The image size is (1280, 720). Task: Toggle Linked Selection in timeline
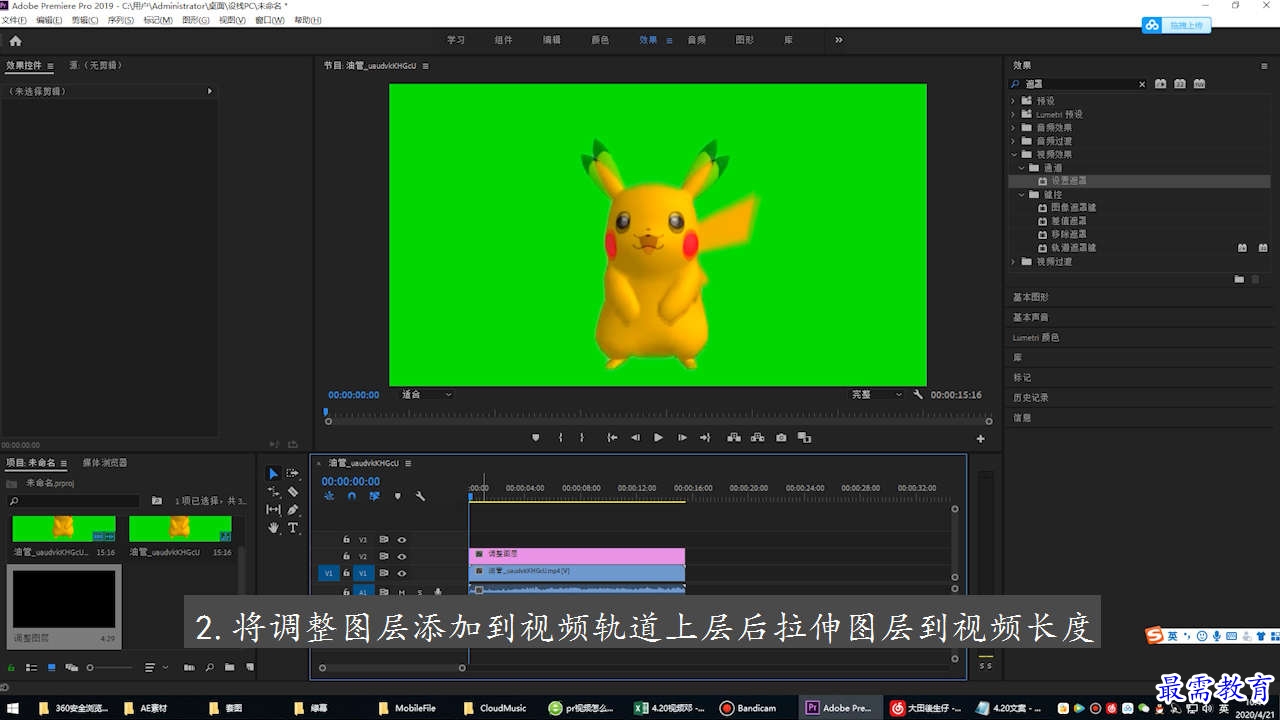(374, 496)
